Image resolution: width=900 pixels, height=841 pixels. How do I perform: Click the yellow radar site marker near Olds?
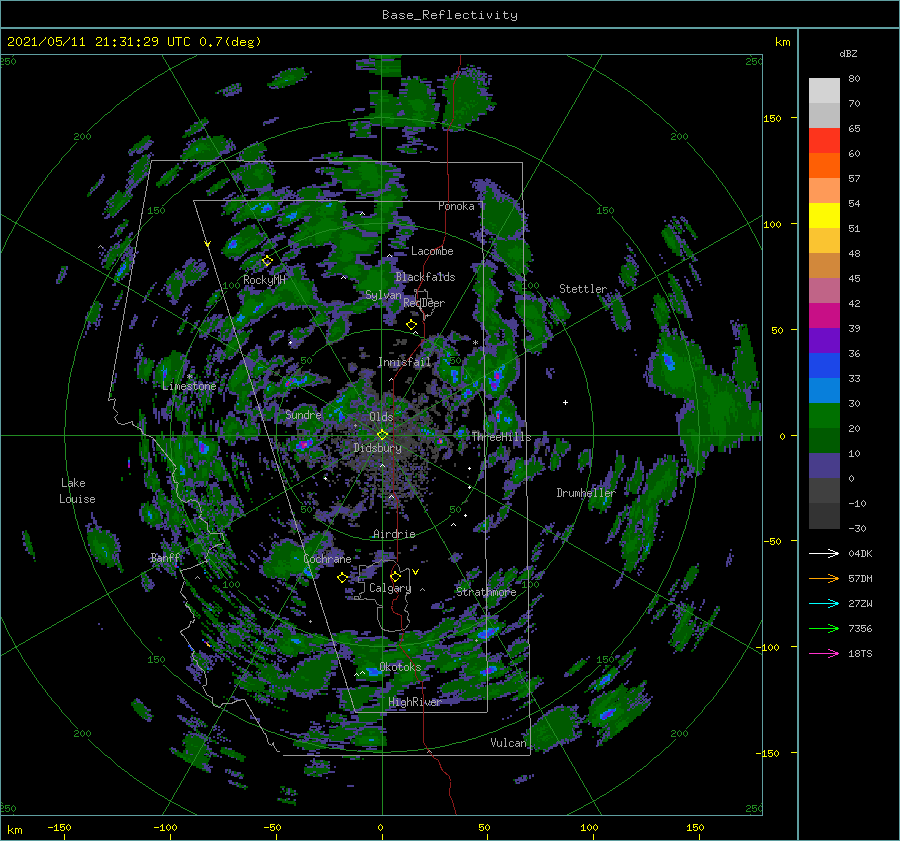[382, 435]
